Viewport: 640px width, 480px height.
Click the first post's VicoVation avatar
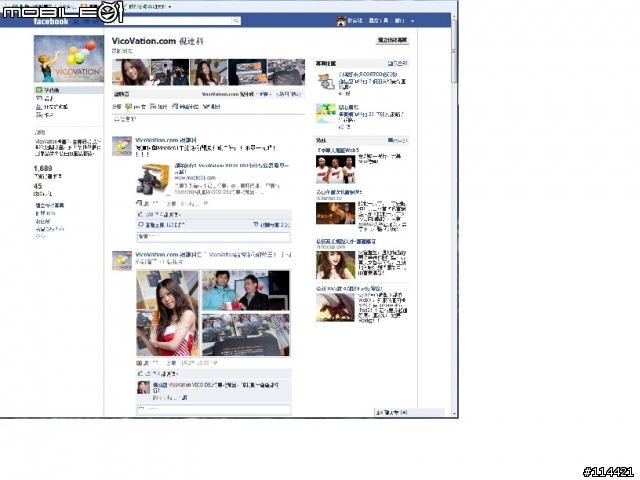tap(122, 147)
